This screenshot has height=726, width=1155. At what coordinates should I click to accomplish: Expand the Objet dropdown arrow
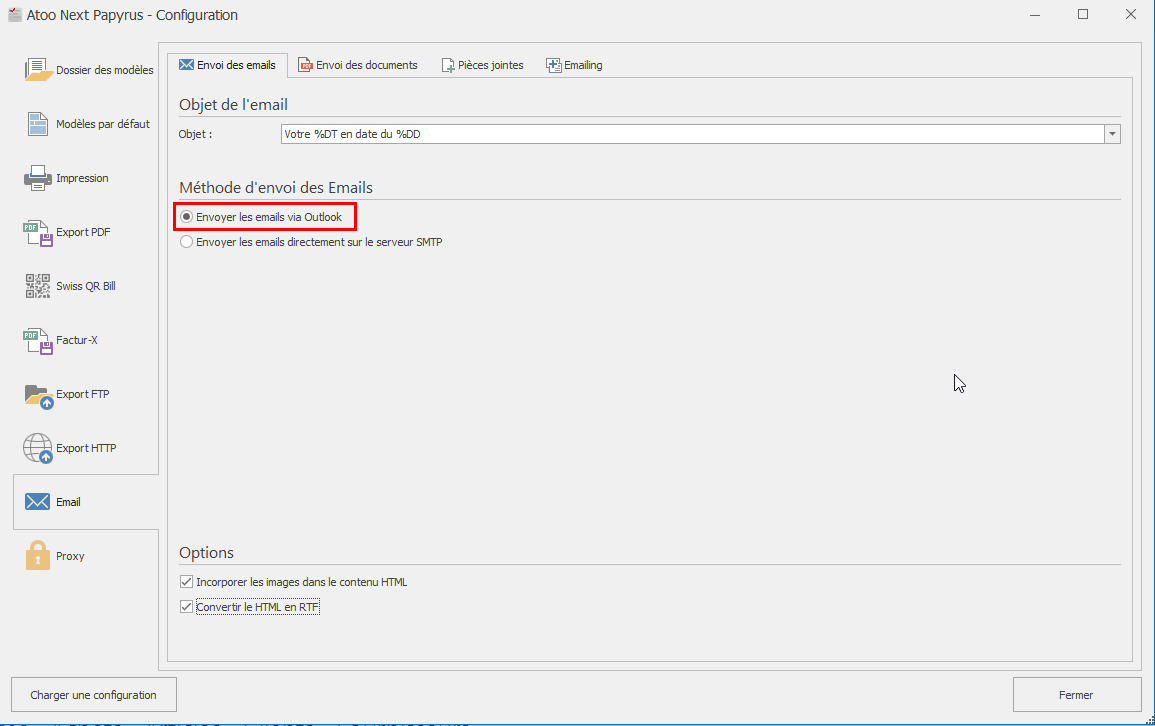pos(1112,134)
